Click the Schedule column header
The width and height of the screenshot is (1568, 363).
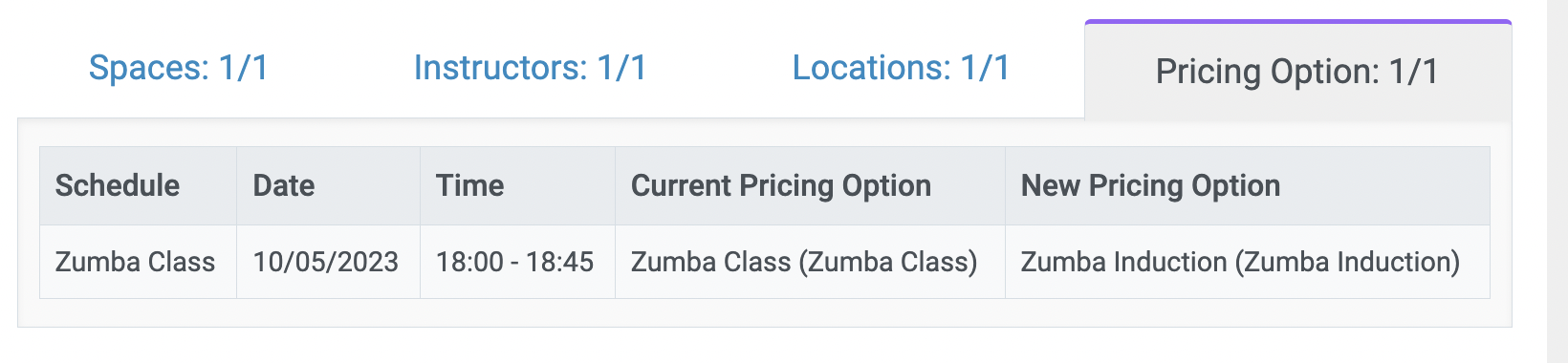coord(139,185)
